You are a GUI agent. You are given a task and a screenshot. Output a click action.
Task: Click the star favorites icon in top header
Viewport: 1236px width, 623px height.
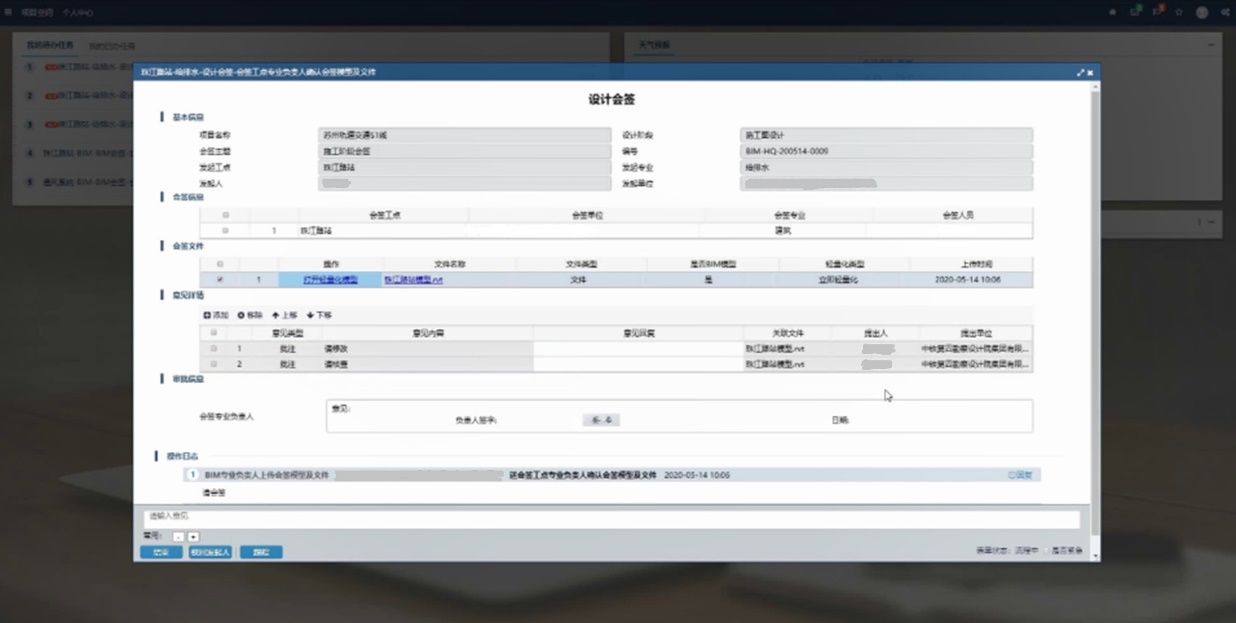[1179, 13]
